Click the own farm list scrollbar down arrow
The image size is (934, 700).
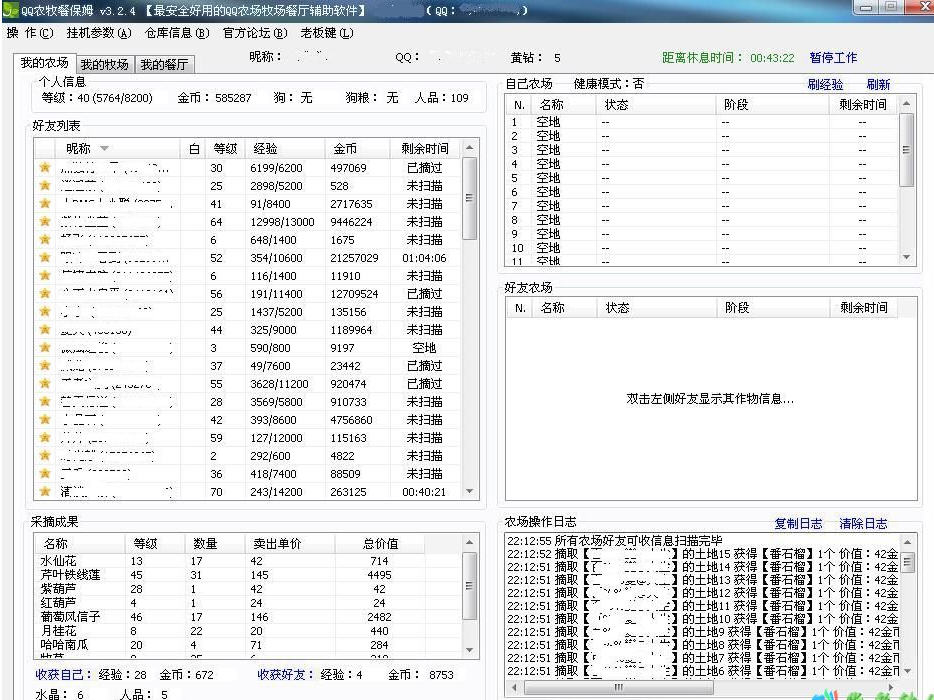[x=907, y=259]
